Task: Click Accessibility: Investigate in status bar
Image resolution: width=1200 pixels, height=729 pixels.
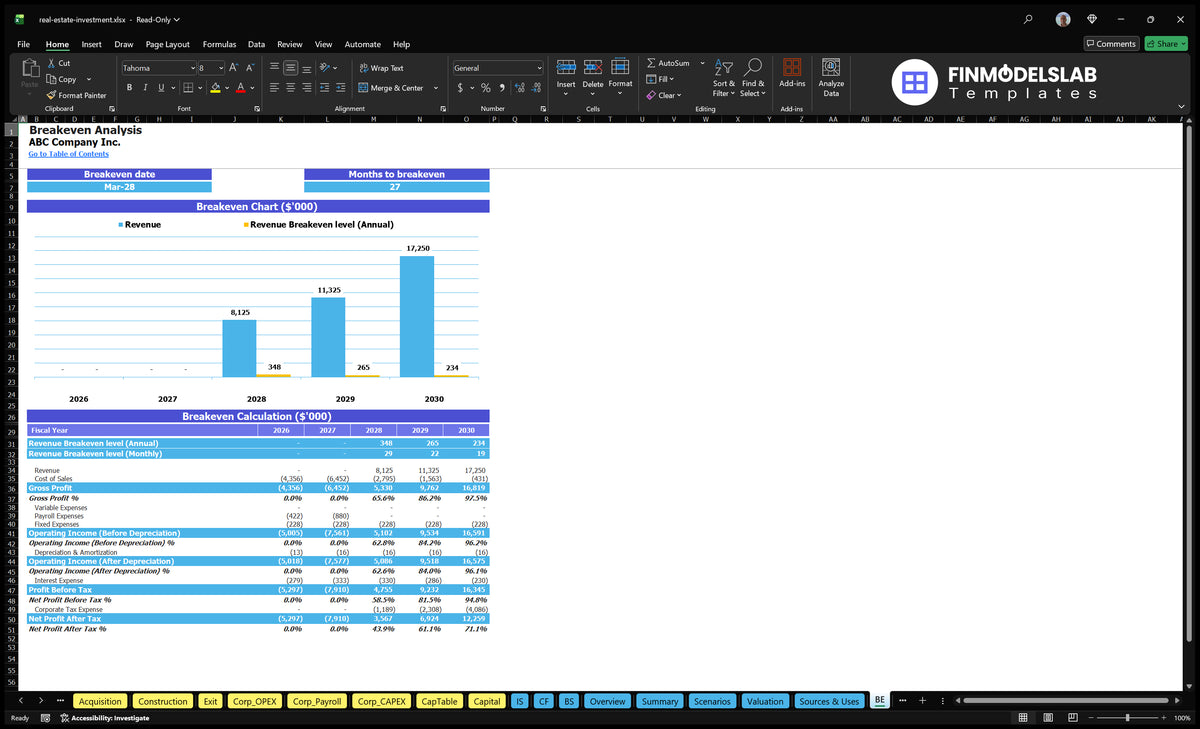Action: [x=104, y=718]
